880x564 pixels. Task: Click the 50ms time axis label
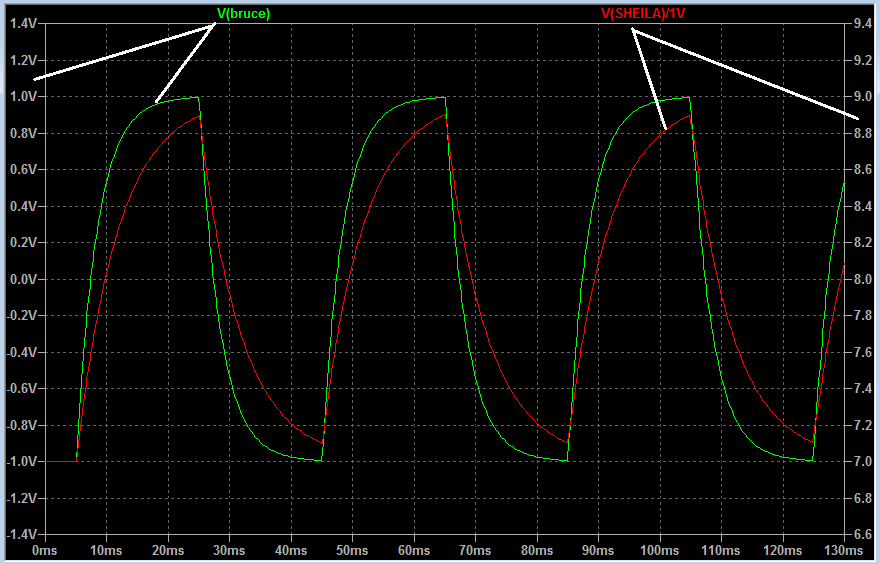352,551
